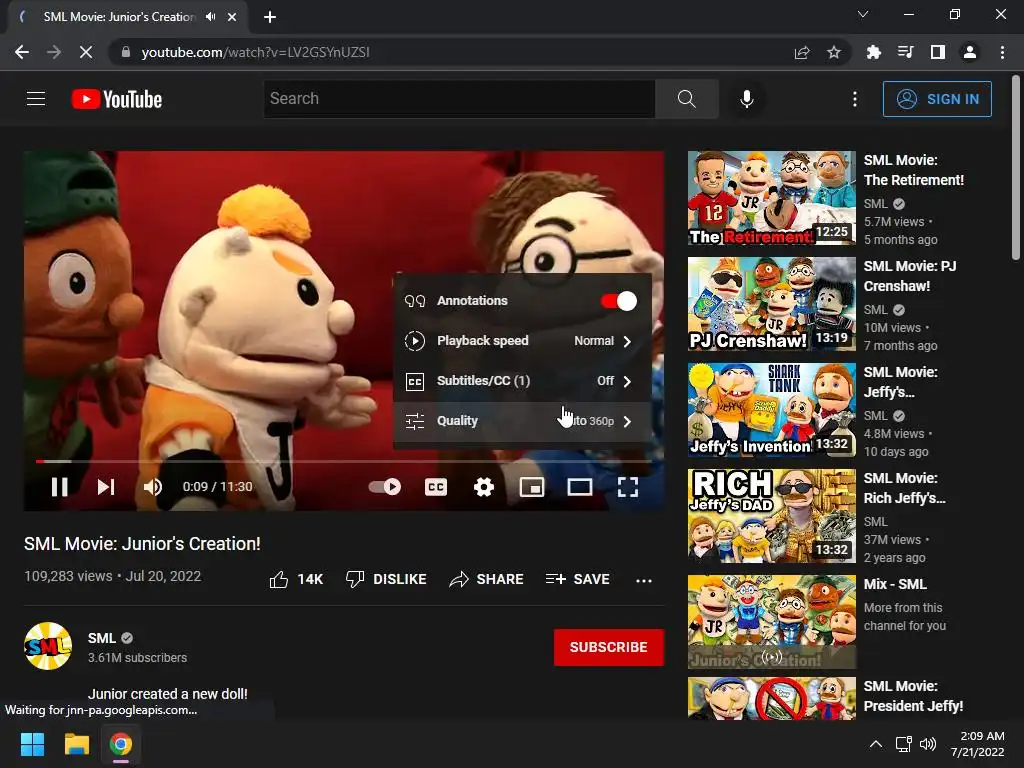Mute the tab using the tab speaker icon

210,17
